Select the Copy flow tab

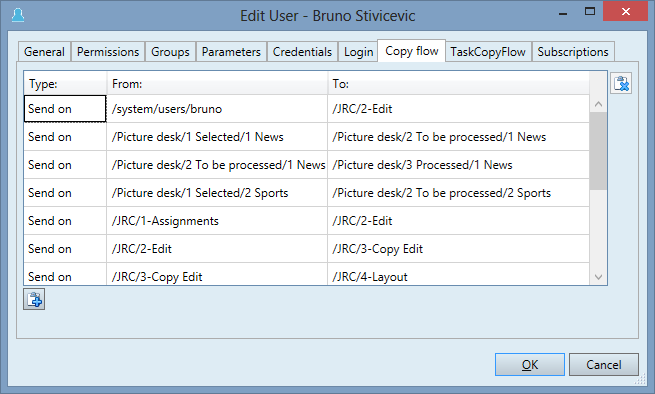pos(411,51)
